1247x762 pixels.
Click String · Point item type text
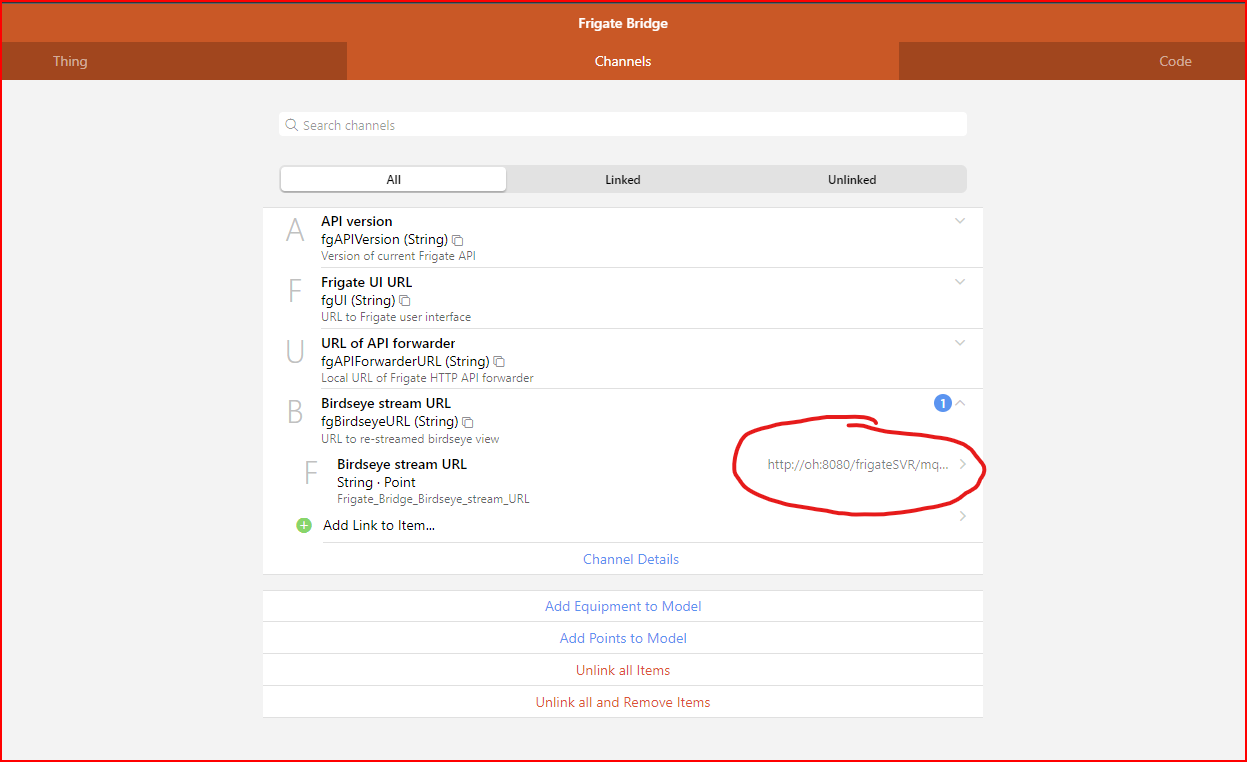pyautogui.click(x=376, y=482)
